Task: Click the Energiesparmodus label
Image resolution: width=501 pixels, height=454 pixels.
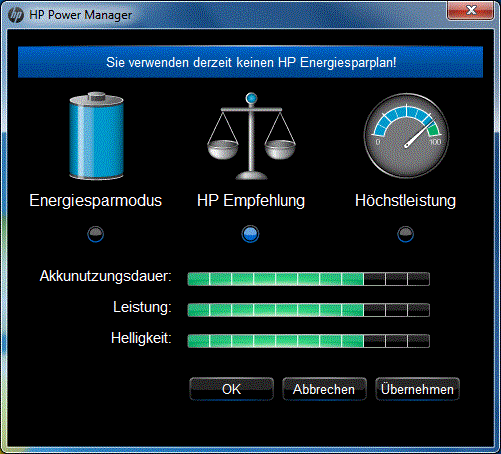Action: [x=96, y=201]
